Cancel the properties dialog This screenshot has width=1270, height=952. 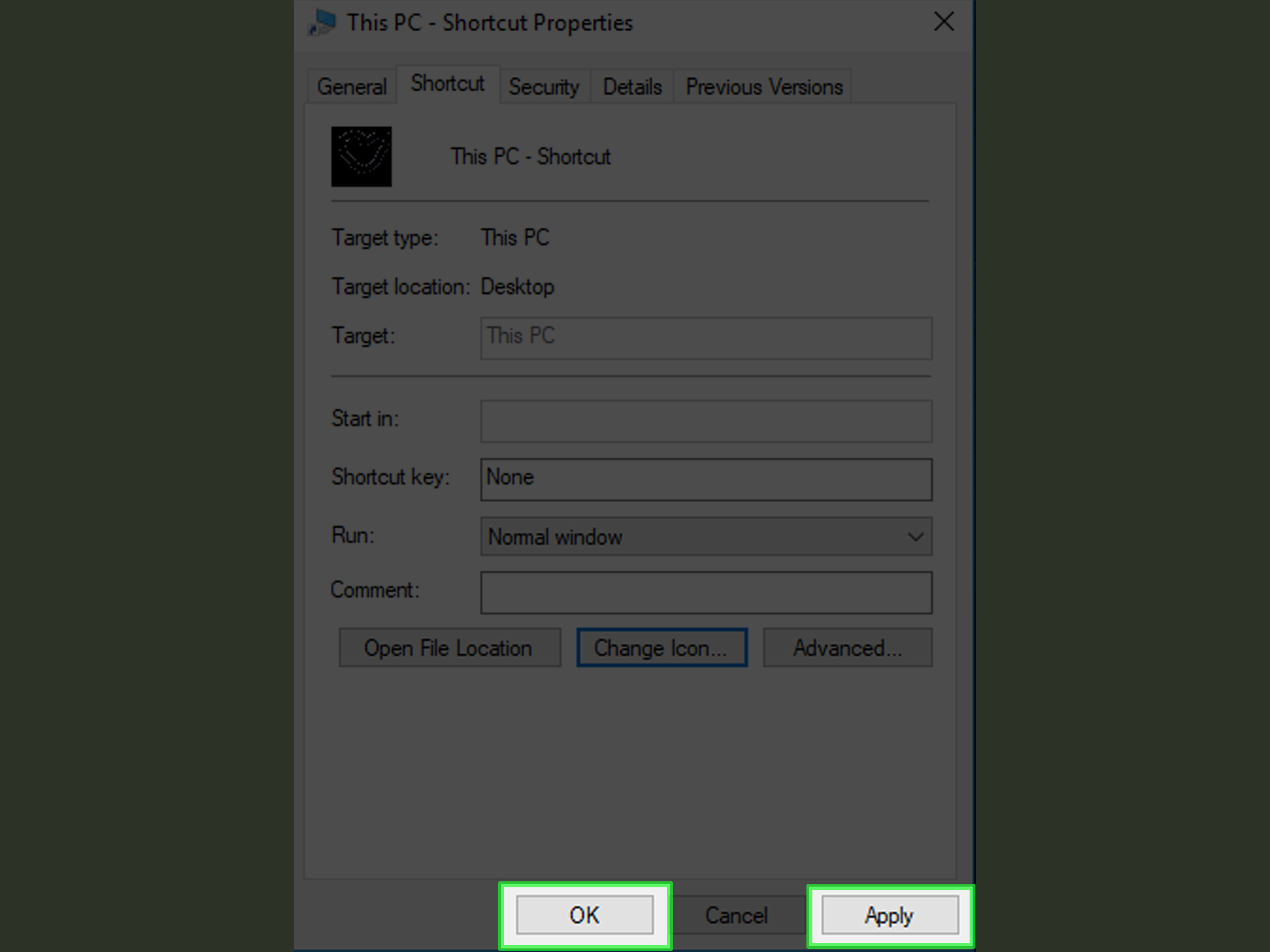point(737,916)
